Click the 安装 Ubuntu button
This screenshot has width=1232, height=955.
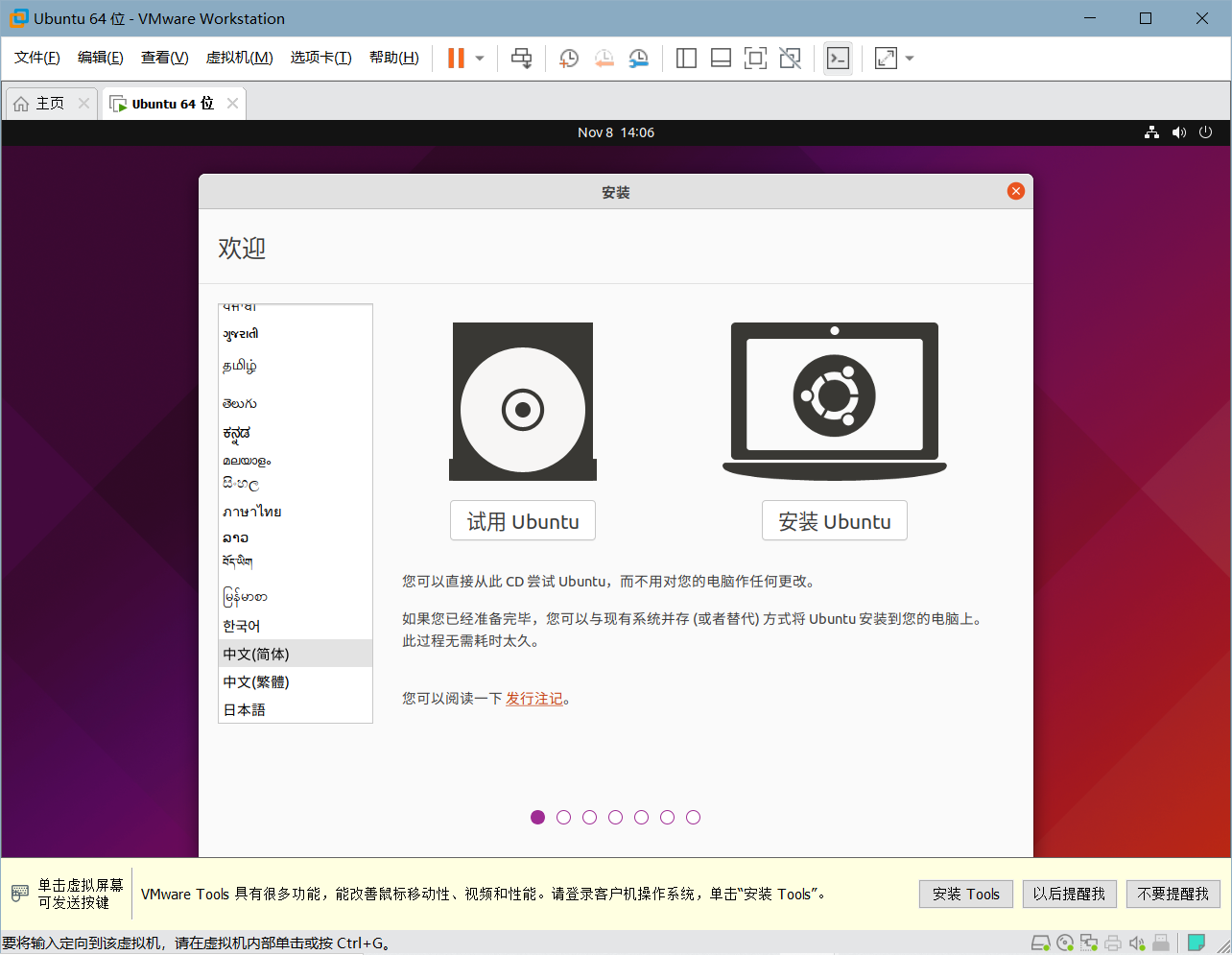point(835,521)
